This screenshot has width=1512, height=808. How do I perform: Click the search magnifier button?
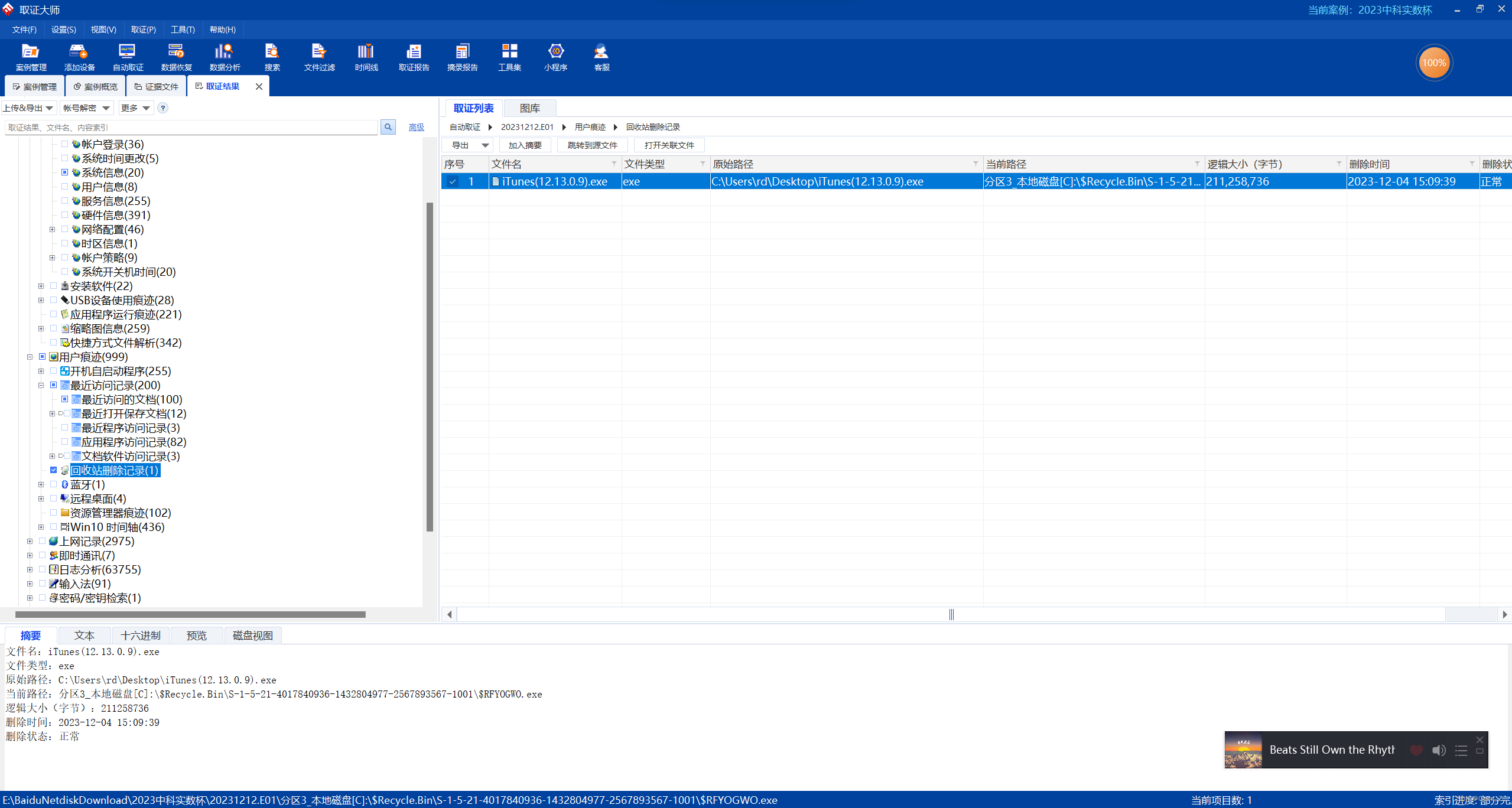[388, 127]
